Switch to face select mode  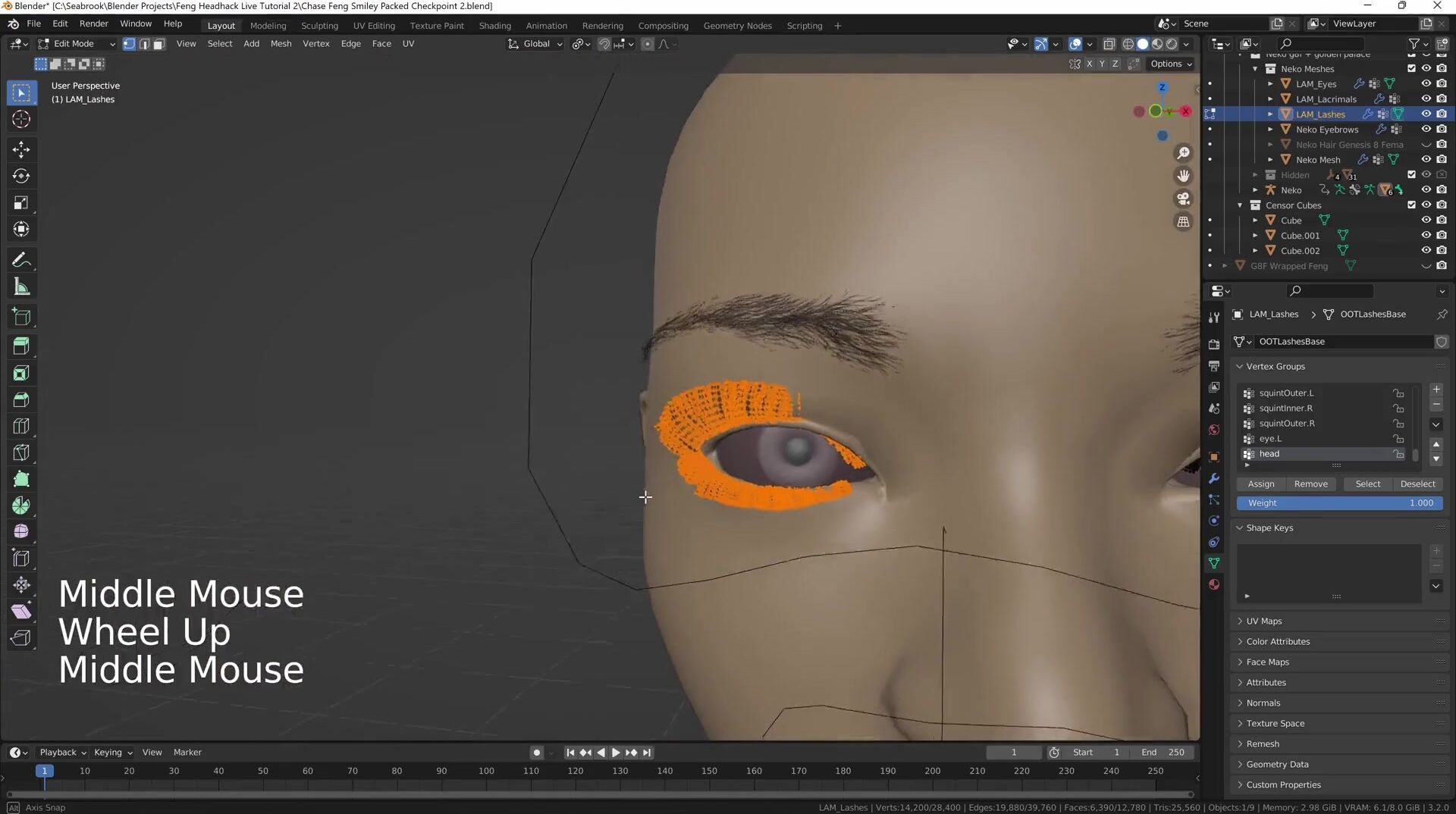[x=159, y=44]
